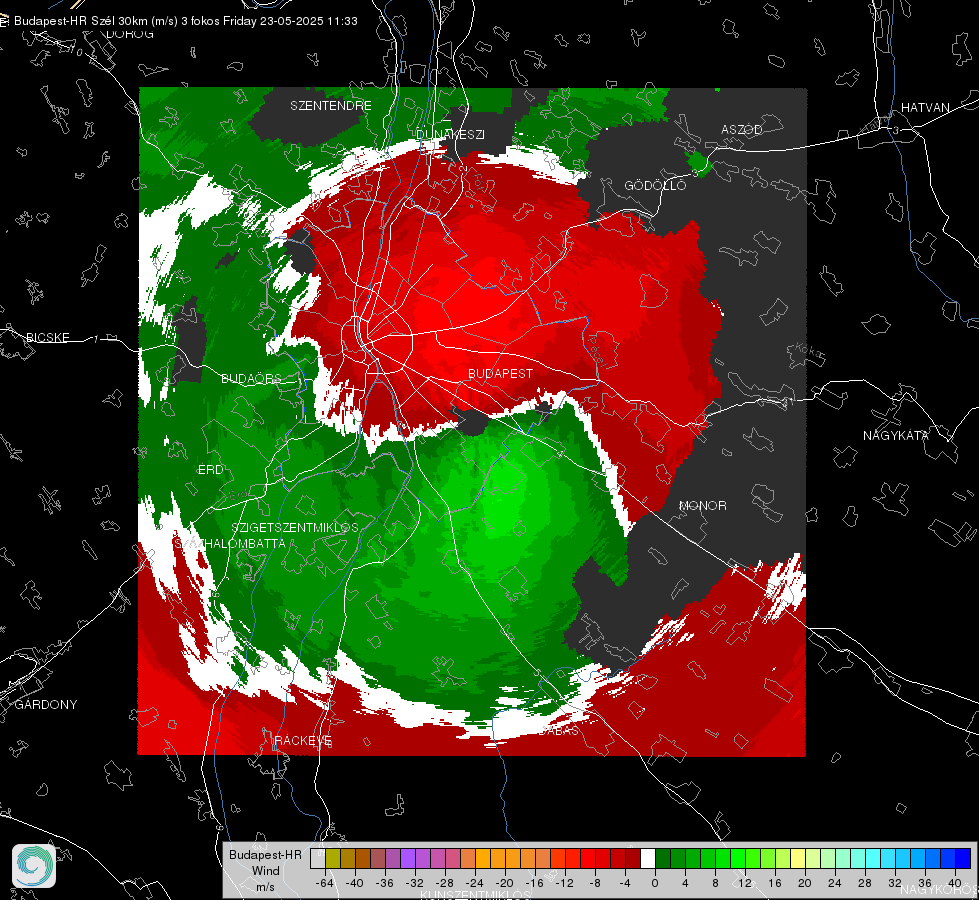Viewport: 979px width, 900px height.
Task: Select the SZENTENDRE city label
Action: tap(330, 106)
